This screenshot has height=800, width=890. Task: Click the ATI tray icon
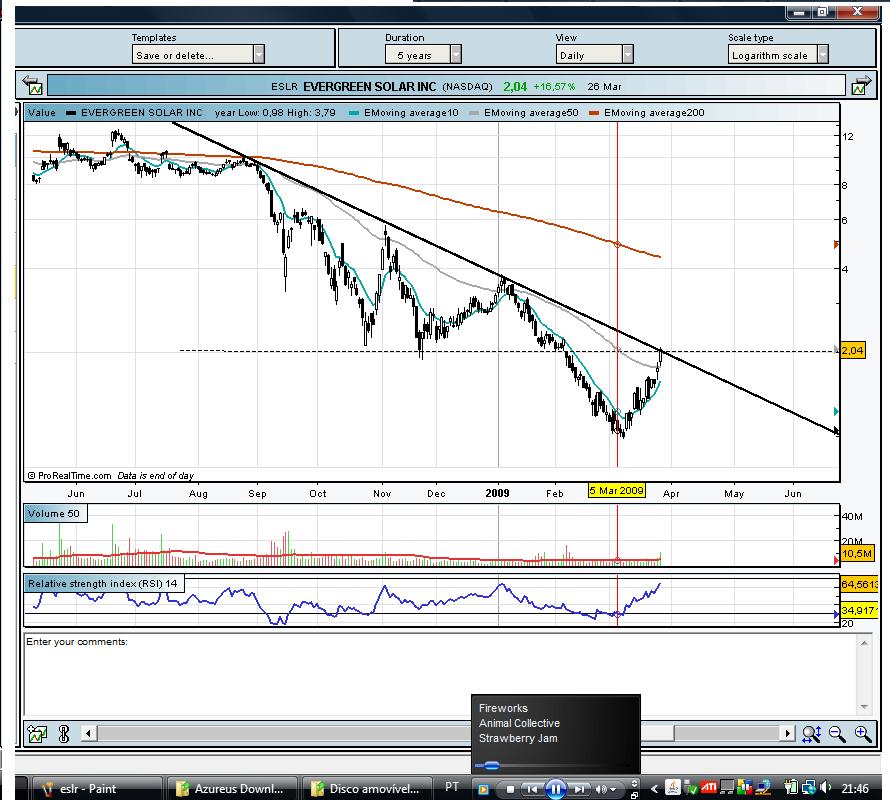pos(708,788)
